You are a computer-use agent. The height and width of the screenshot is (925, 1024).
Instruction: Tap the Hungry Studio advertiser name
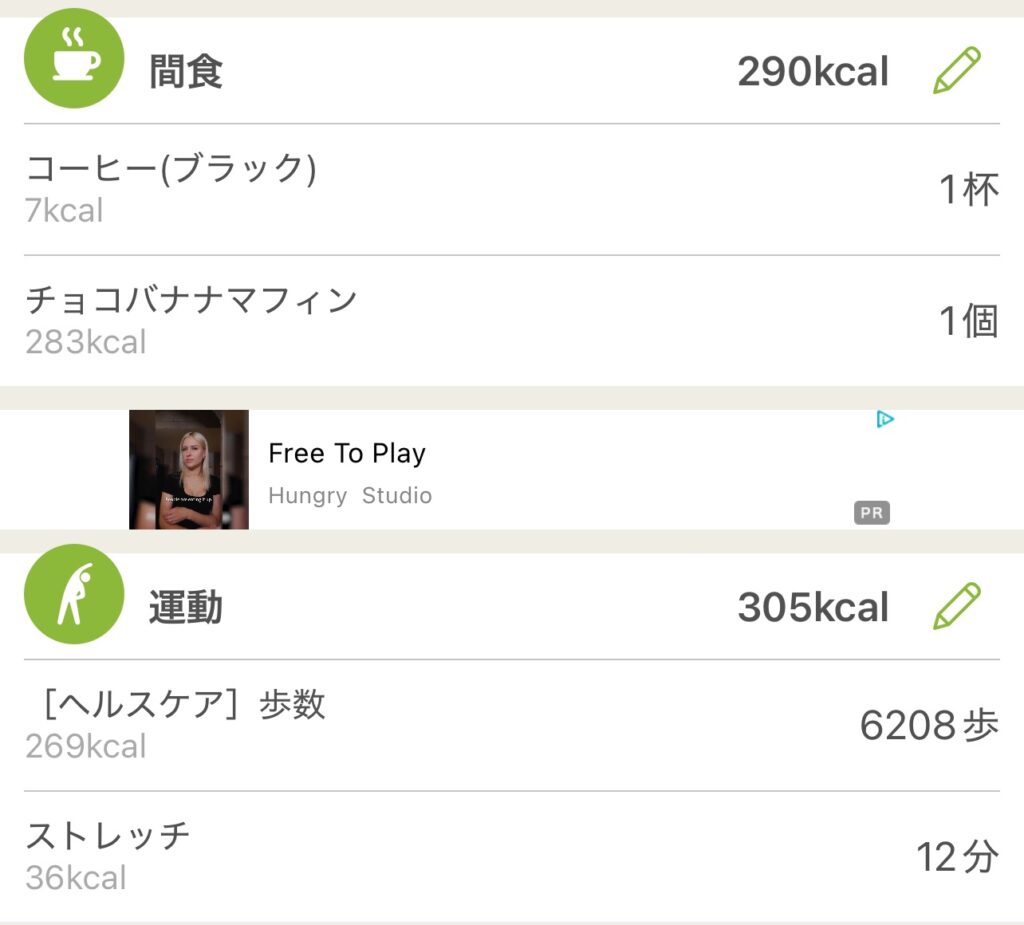(x=350, y=496)
